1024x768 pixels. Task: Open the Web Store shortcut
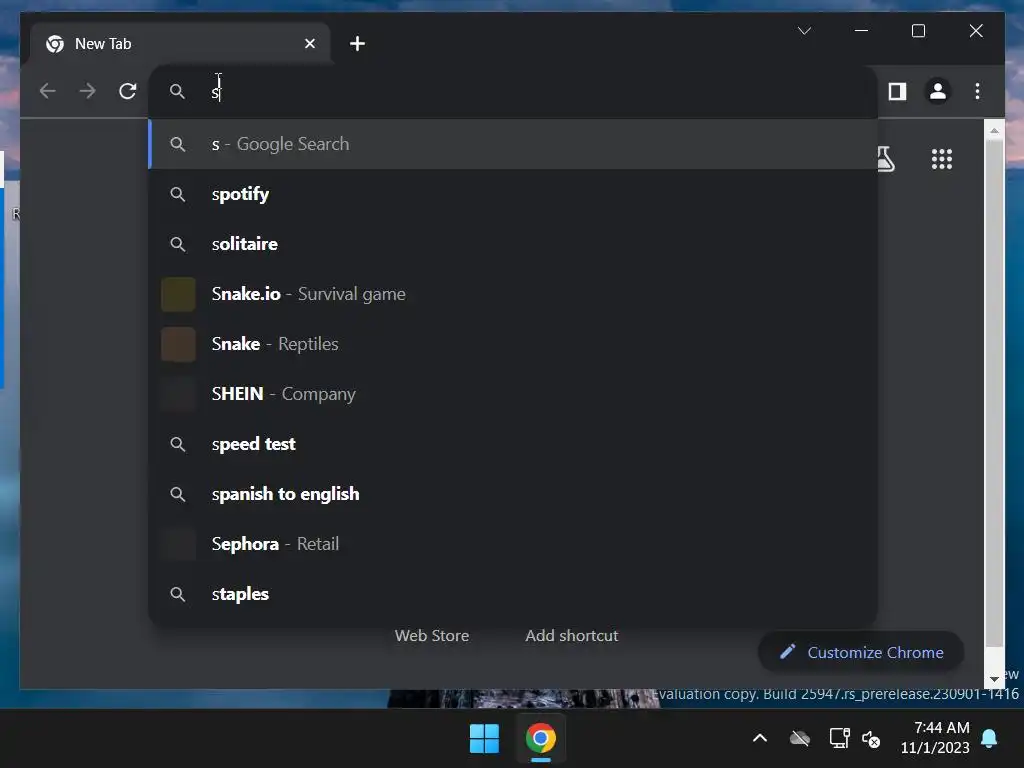point(432,635)
